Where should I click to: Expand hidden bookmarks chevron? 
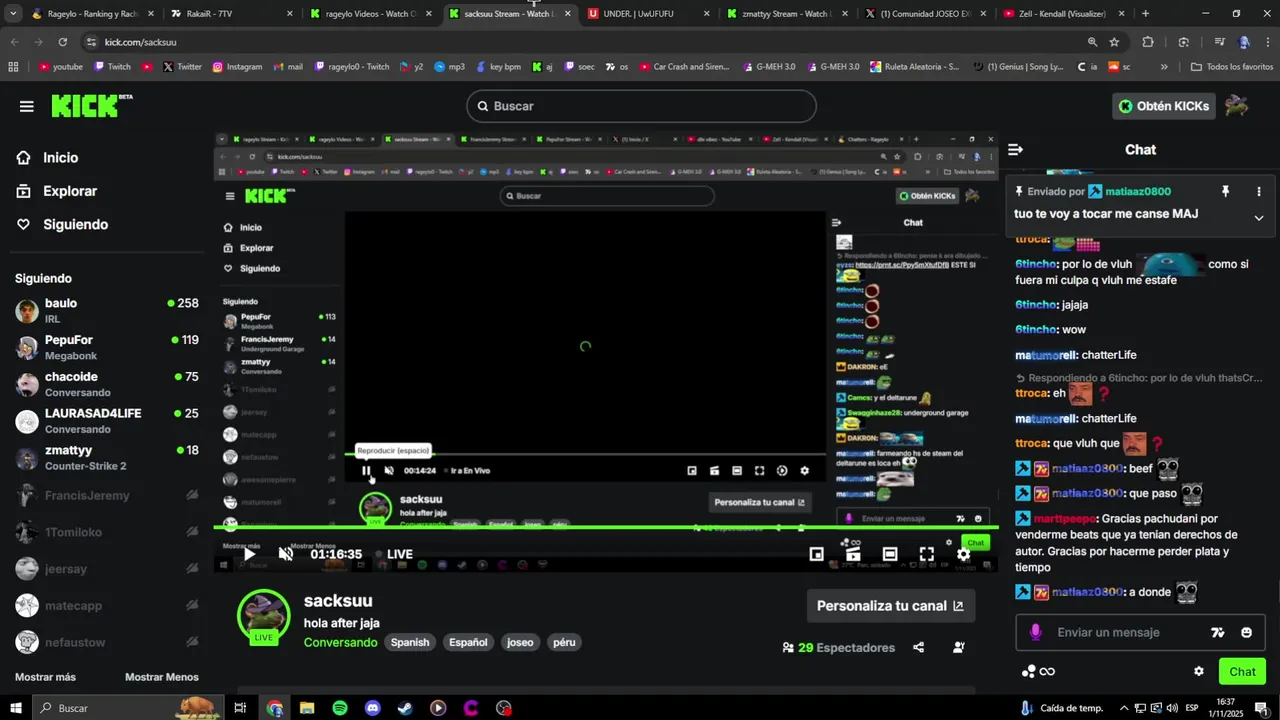[x=1164, y=67]
